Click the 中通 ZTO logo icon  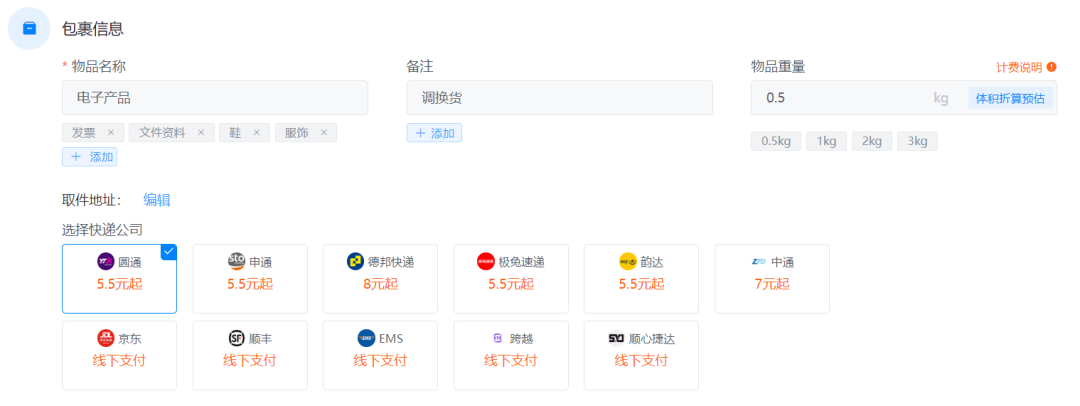(758, 262)
